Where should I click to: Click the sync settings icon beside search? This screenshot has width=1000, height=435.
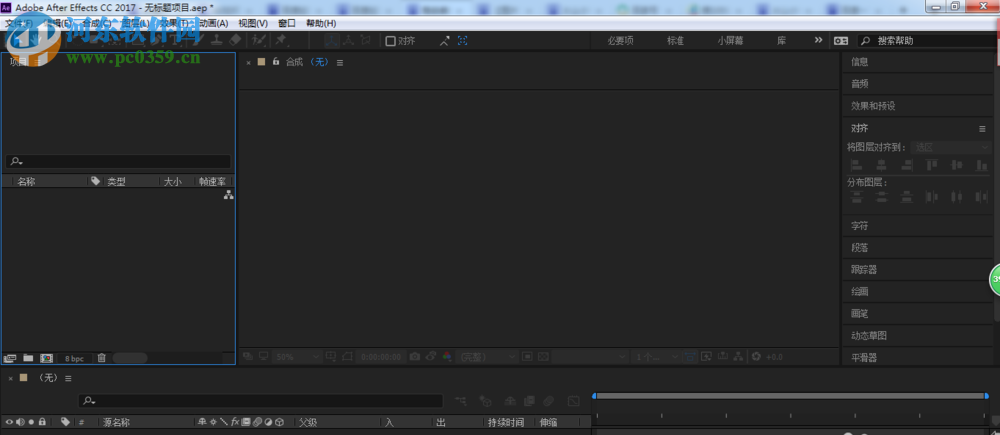[841, 41]
